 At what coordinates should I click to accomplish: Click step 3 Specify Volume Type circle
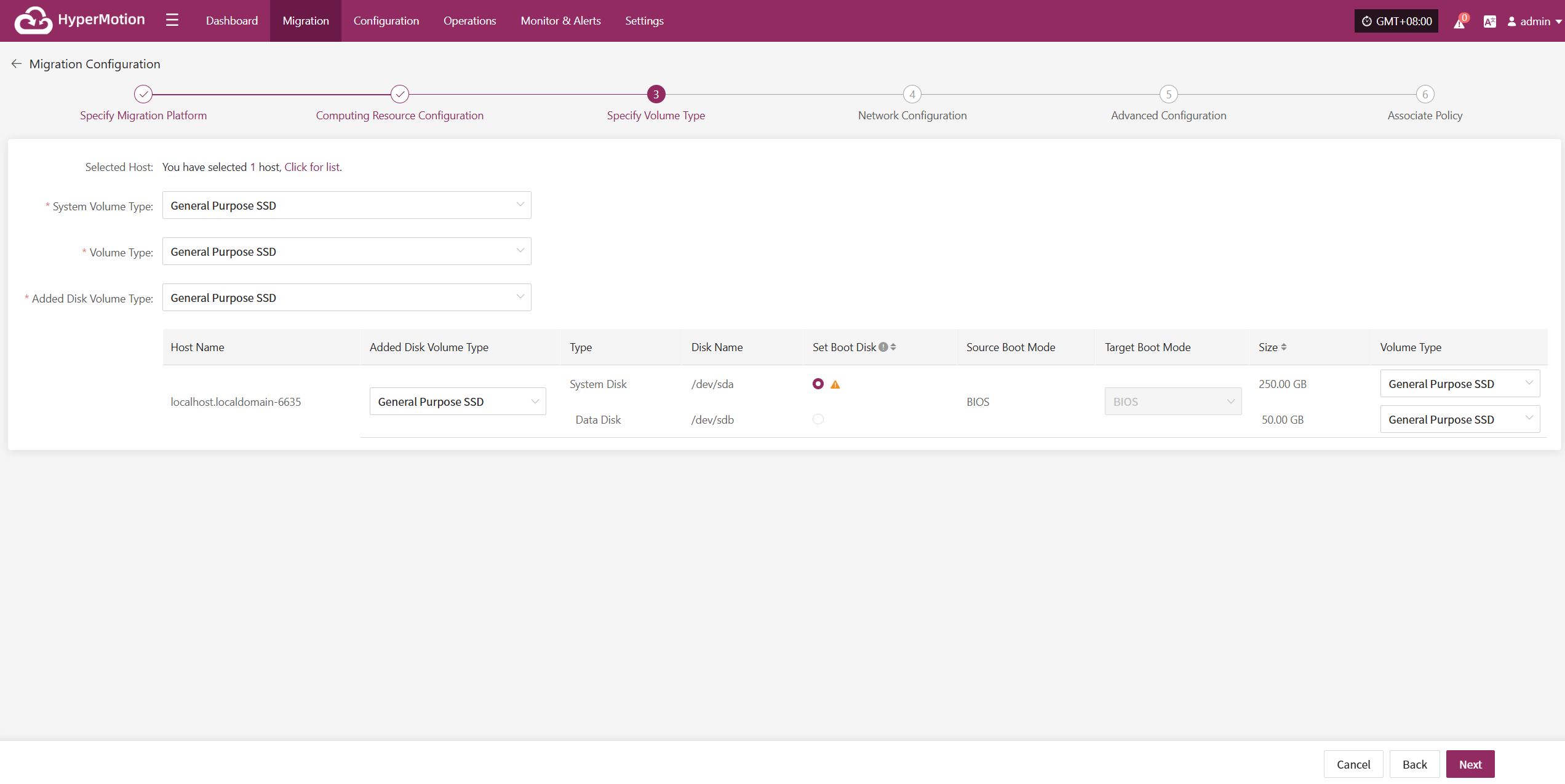pyautogui.click(x=656, y=94)
